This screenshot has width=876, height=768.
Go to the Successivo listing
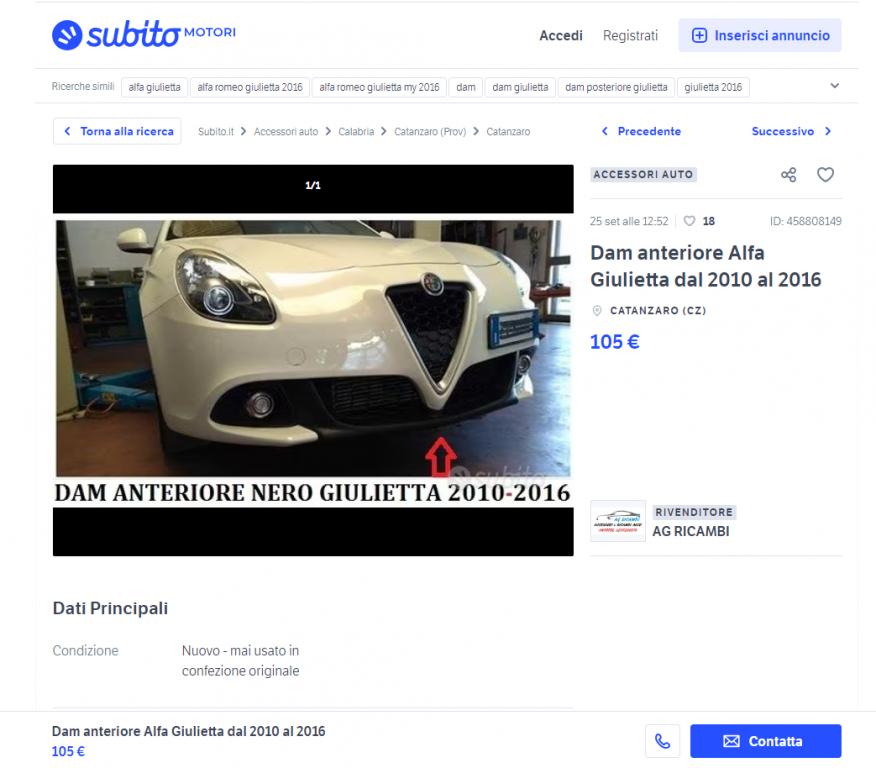792,131
